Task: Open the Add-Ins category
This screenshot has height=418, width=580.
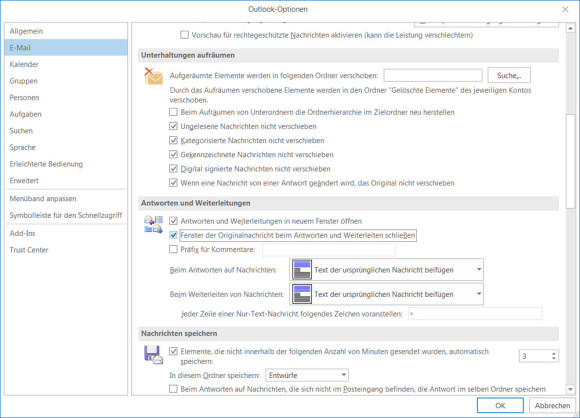Action: 66,233
